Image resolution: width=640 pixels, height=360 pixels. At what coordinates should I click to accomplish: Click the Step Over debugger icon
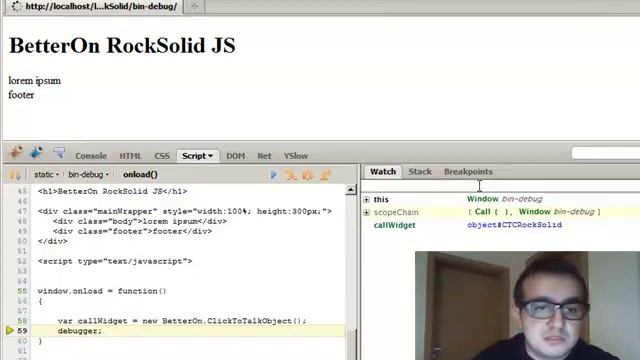(308, 175)
